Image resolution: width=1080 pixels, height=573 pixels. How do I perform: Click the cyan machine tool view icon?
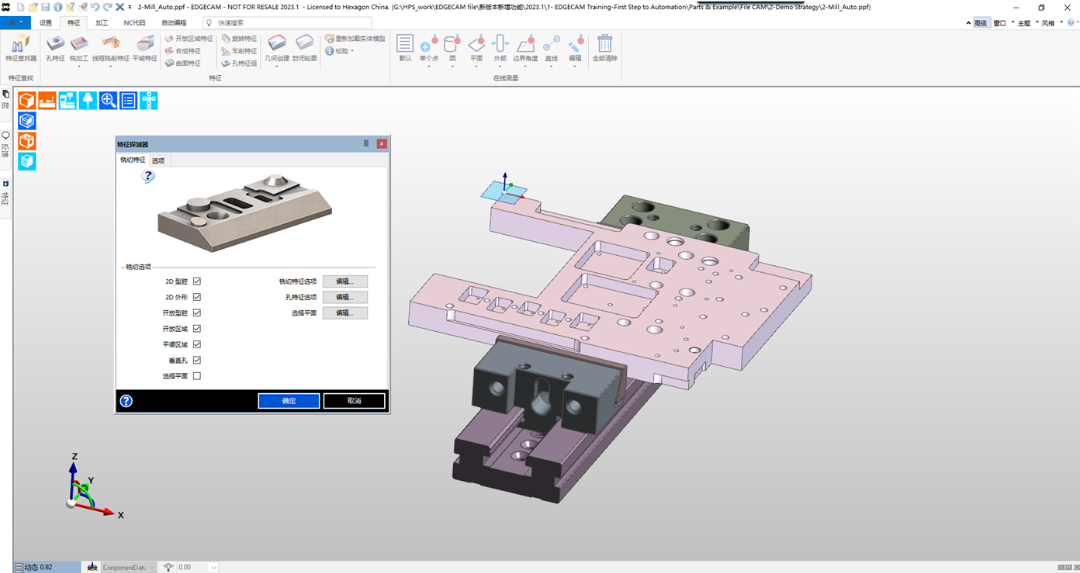(68, 101)
